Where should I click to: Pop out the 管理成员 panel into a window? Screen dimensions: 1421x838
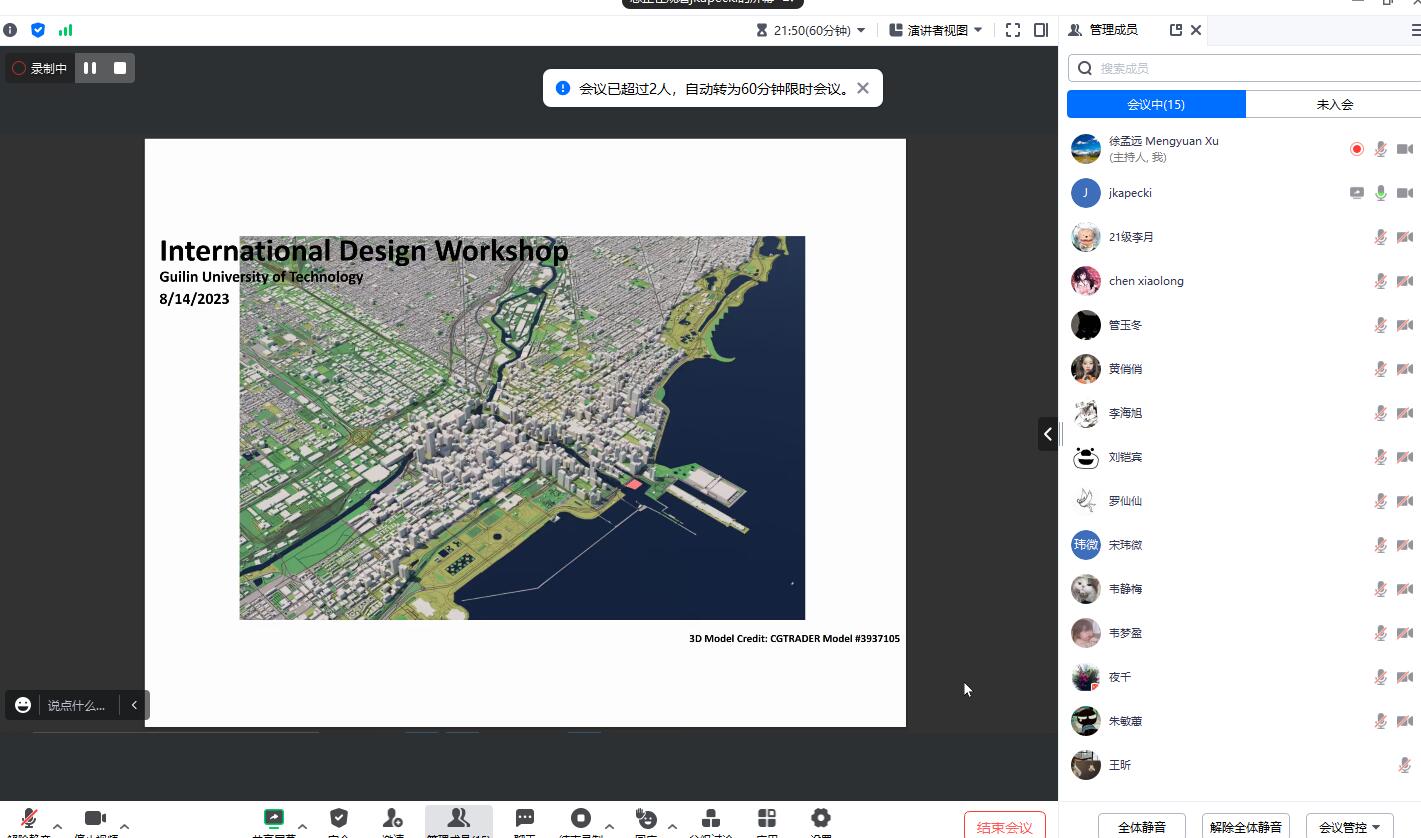click(x=1176, y=30)
